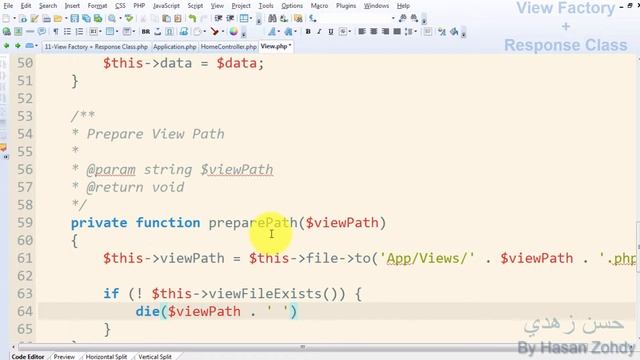Open the Plugins menu
This screenshot has width=640, height=360.
point(346,6)
